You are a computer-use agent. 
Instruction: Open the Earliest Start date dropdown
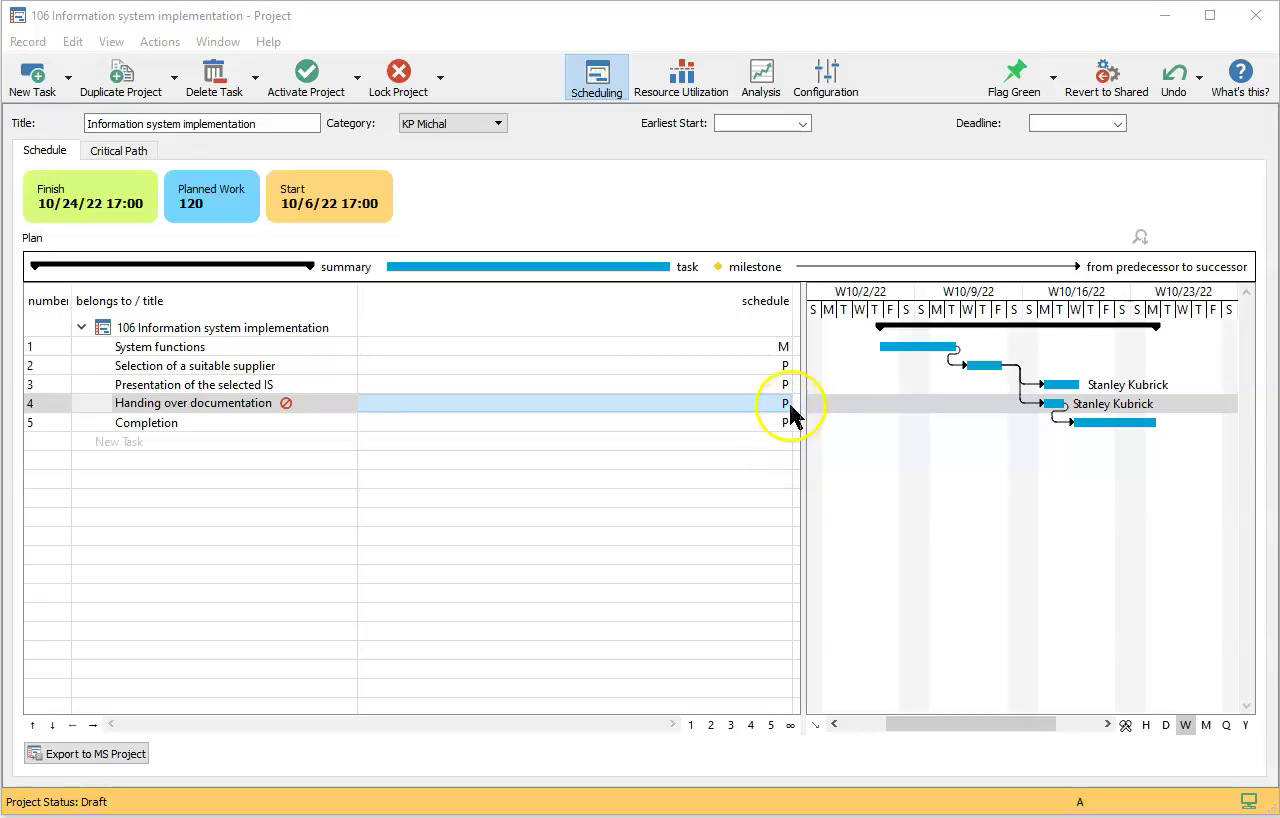click(x=762, y=123)
